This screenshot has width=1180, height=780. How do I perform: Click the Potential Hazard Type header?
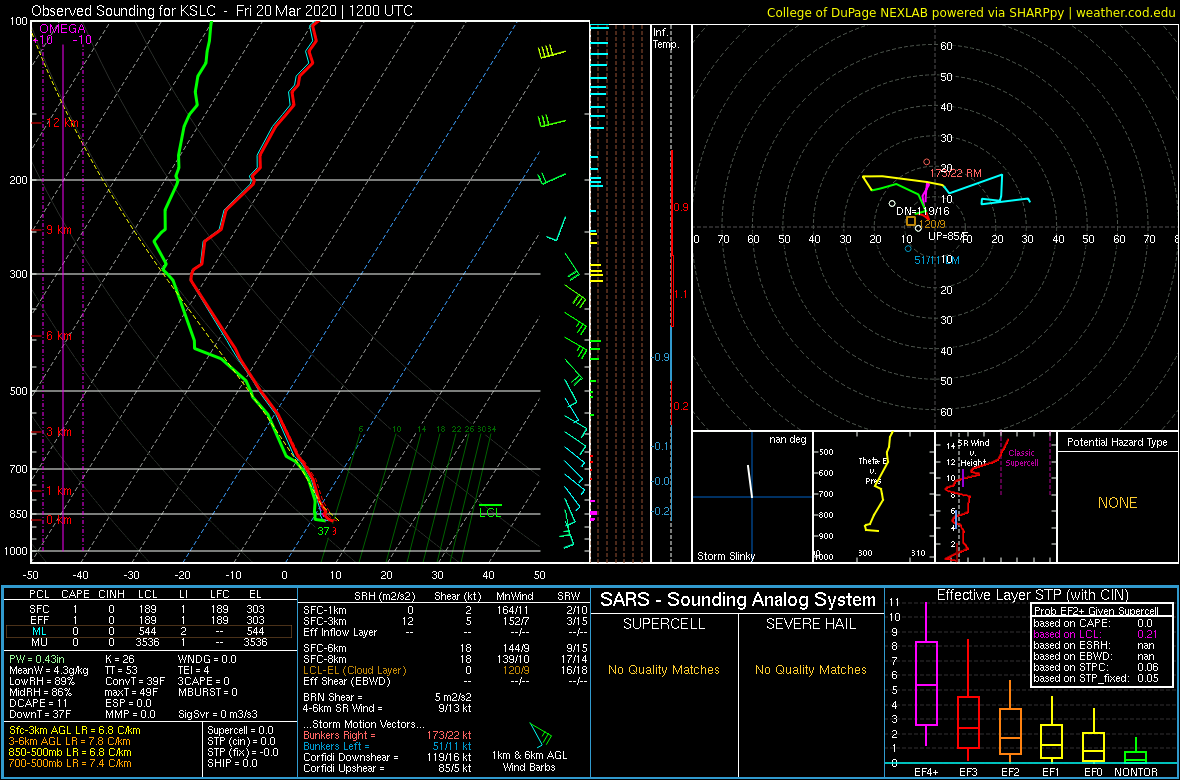point(1118,442)
